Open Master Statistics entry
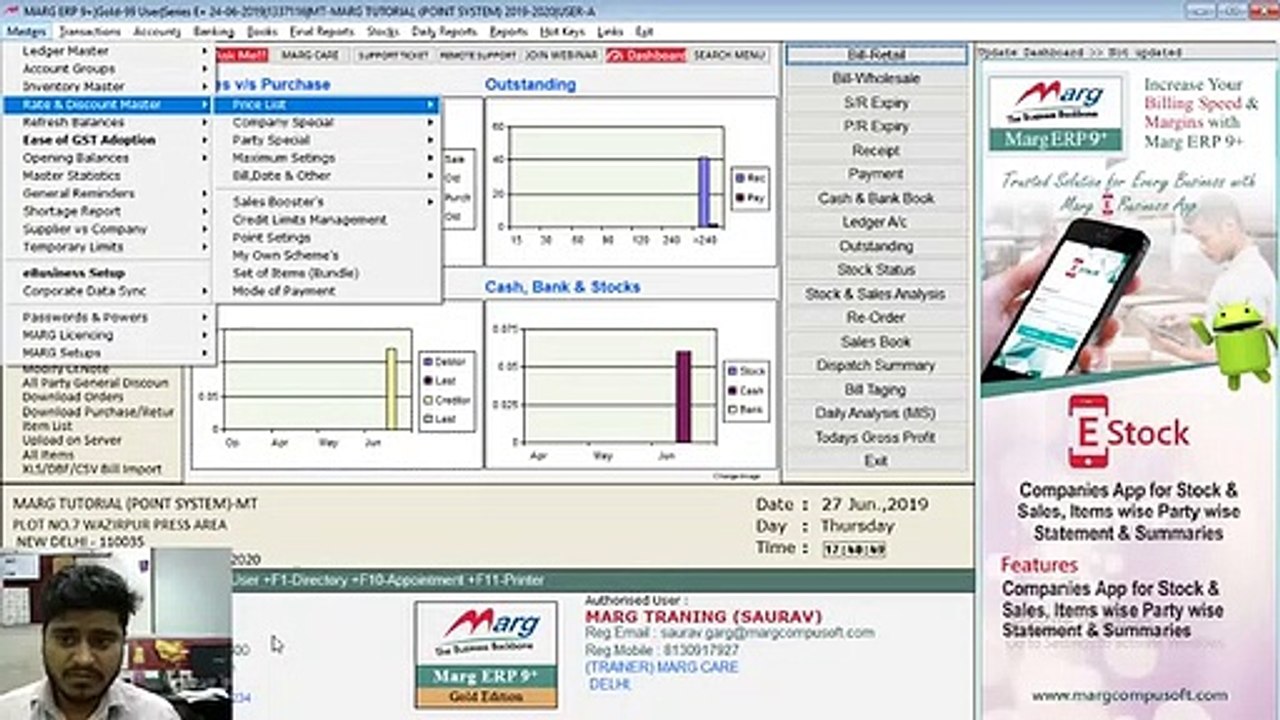 (x=108, y=175)
